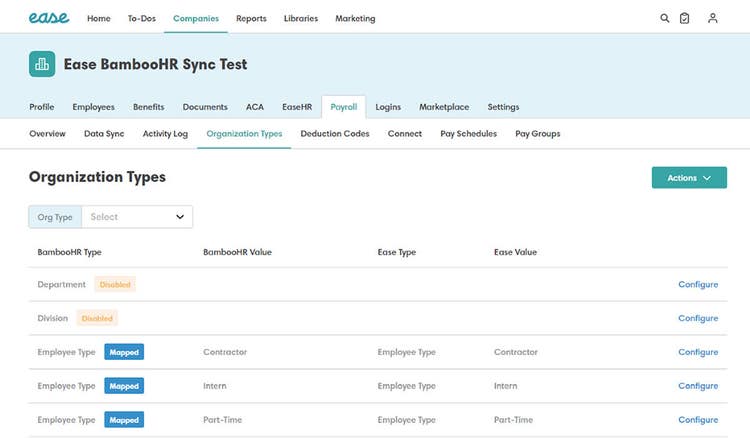Click Configure for the Part-Time row

tap(698, 419)
